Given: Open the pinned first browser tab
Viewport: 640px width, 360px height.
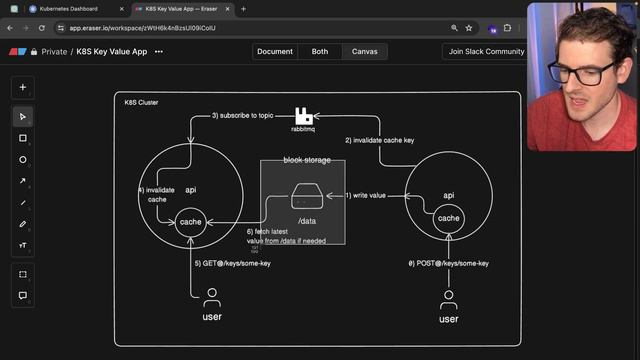Looking at the screenshot, I should (x=14, y=9).
